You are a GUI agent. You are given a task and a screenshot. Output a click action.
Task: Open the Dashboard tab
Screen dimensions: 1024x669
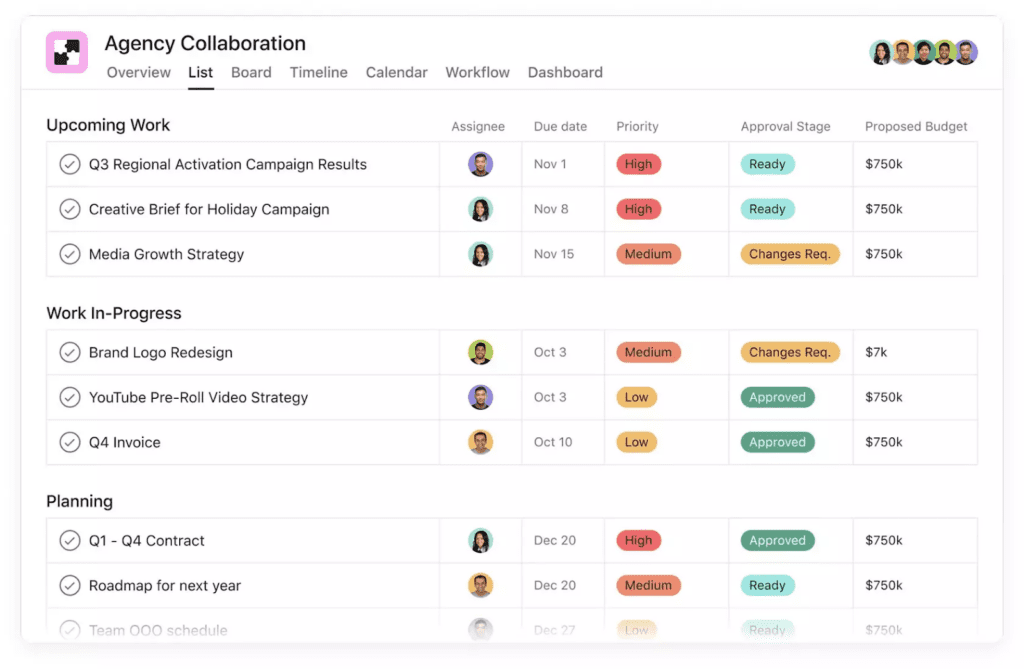pyautogui.click(x=565, y=72)
